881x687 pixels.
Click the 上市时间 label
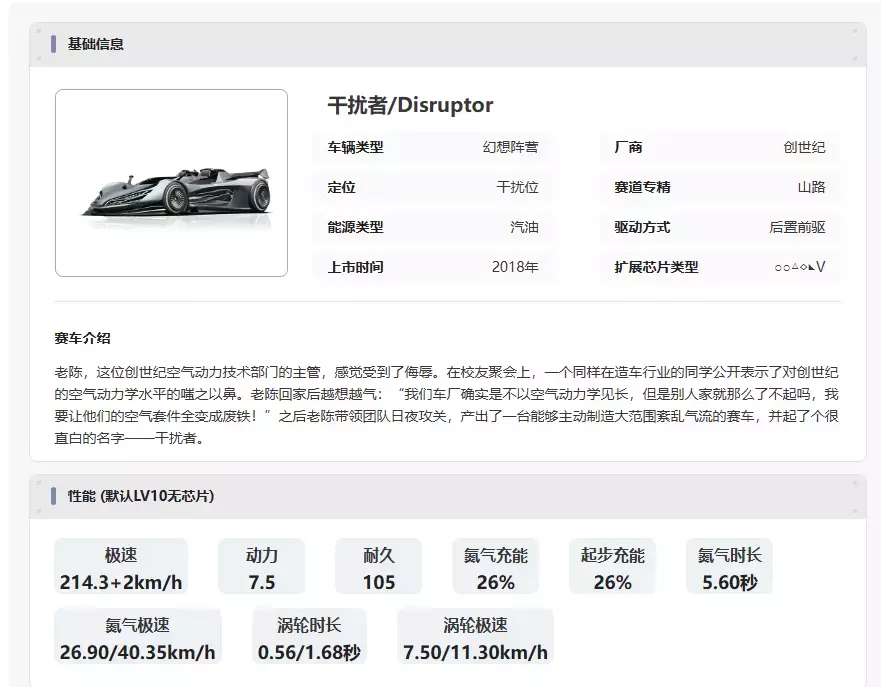pos(355,267)
